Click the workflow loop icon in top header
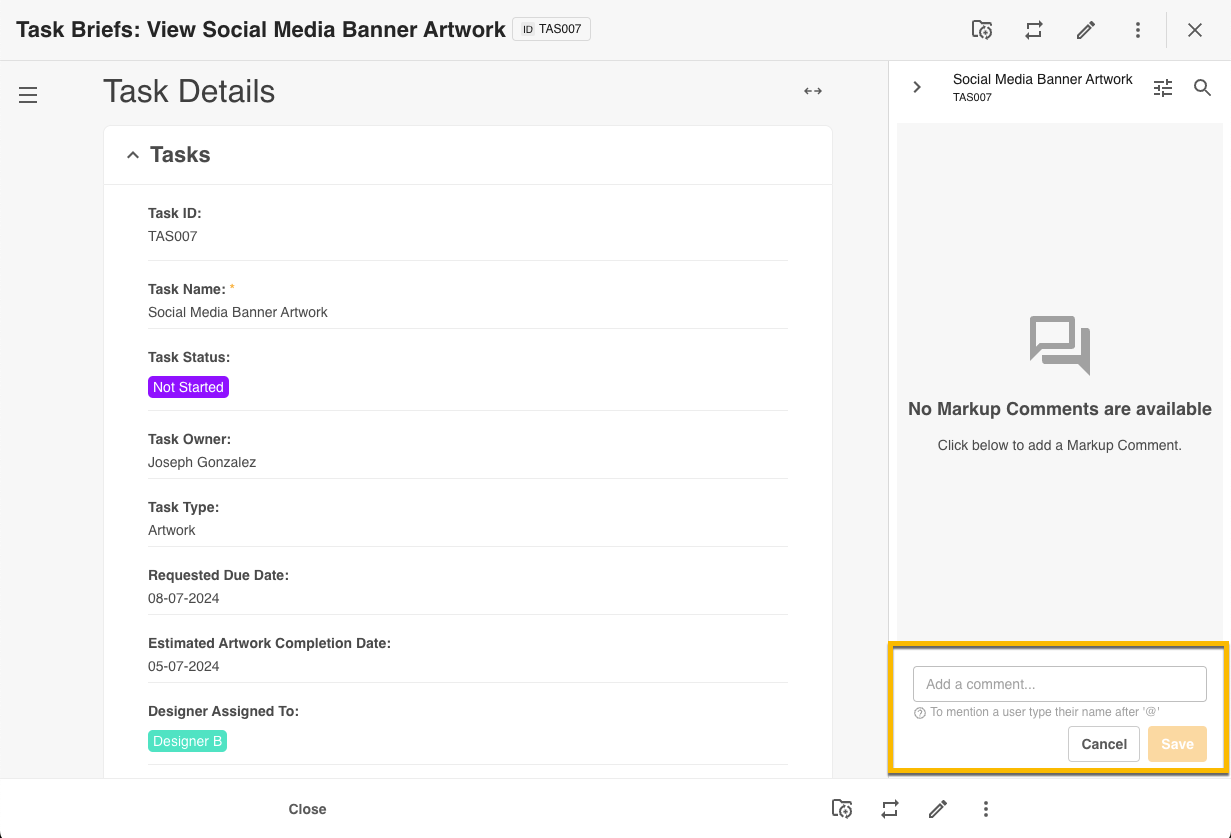Viewport: 1231px width, 838px height. click(x=1034, y=30)
